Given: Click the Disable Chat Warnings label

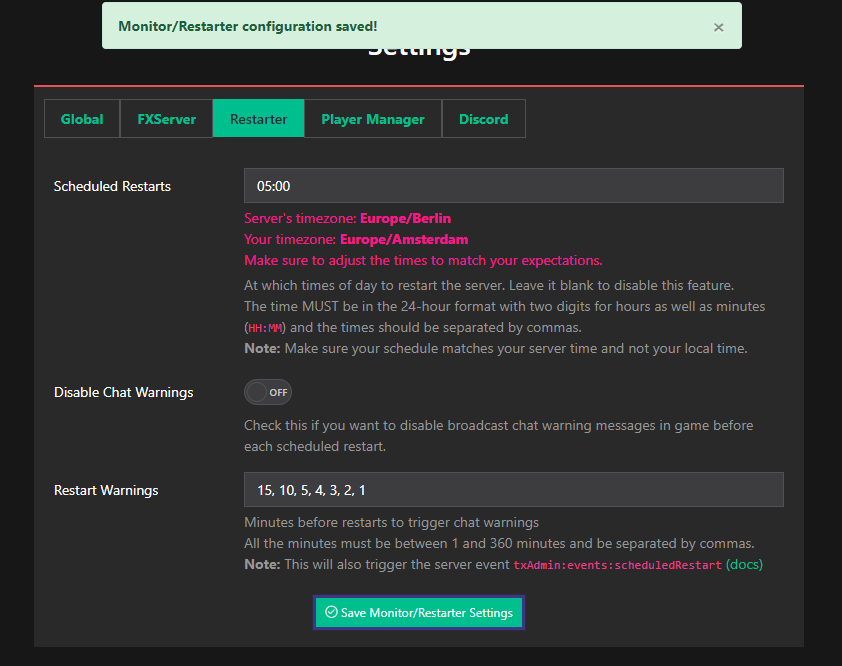Looking at the screenshot, I should pos(123,392).
